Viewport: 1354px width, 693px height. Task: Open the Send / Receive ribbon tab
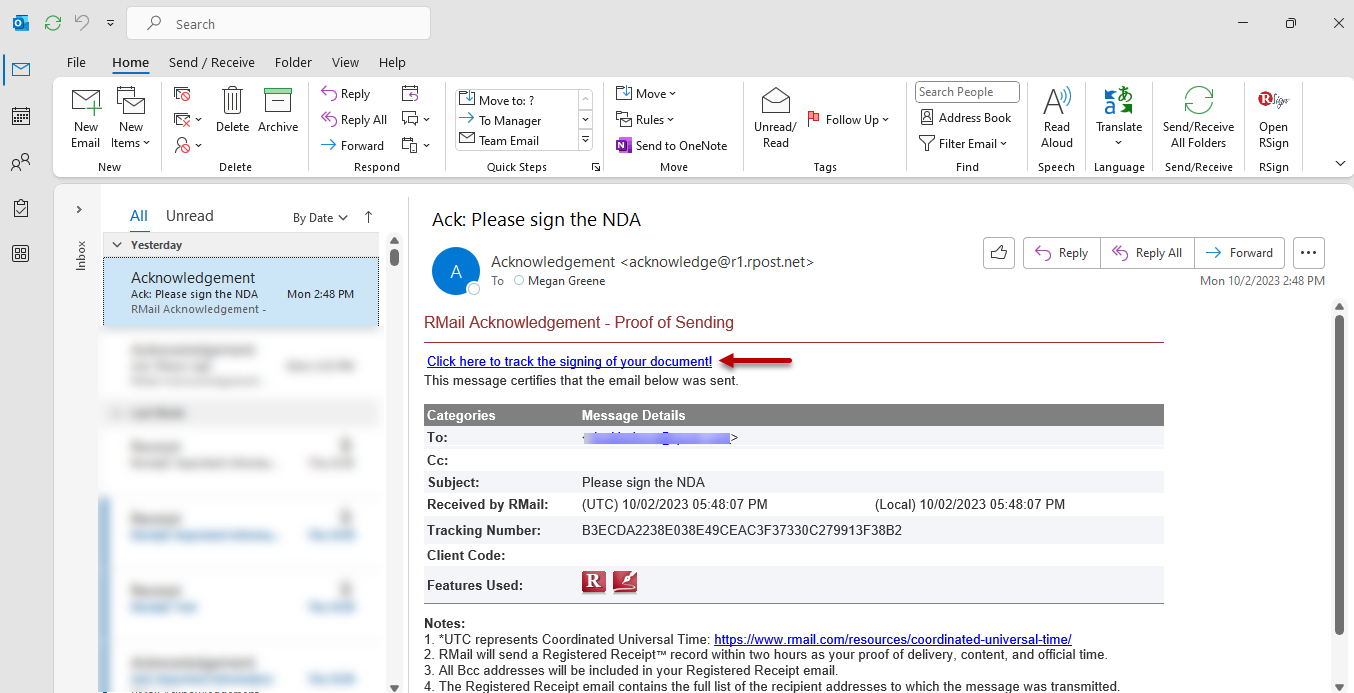click(x=211, y=62)
